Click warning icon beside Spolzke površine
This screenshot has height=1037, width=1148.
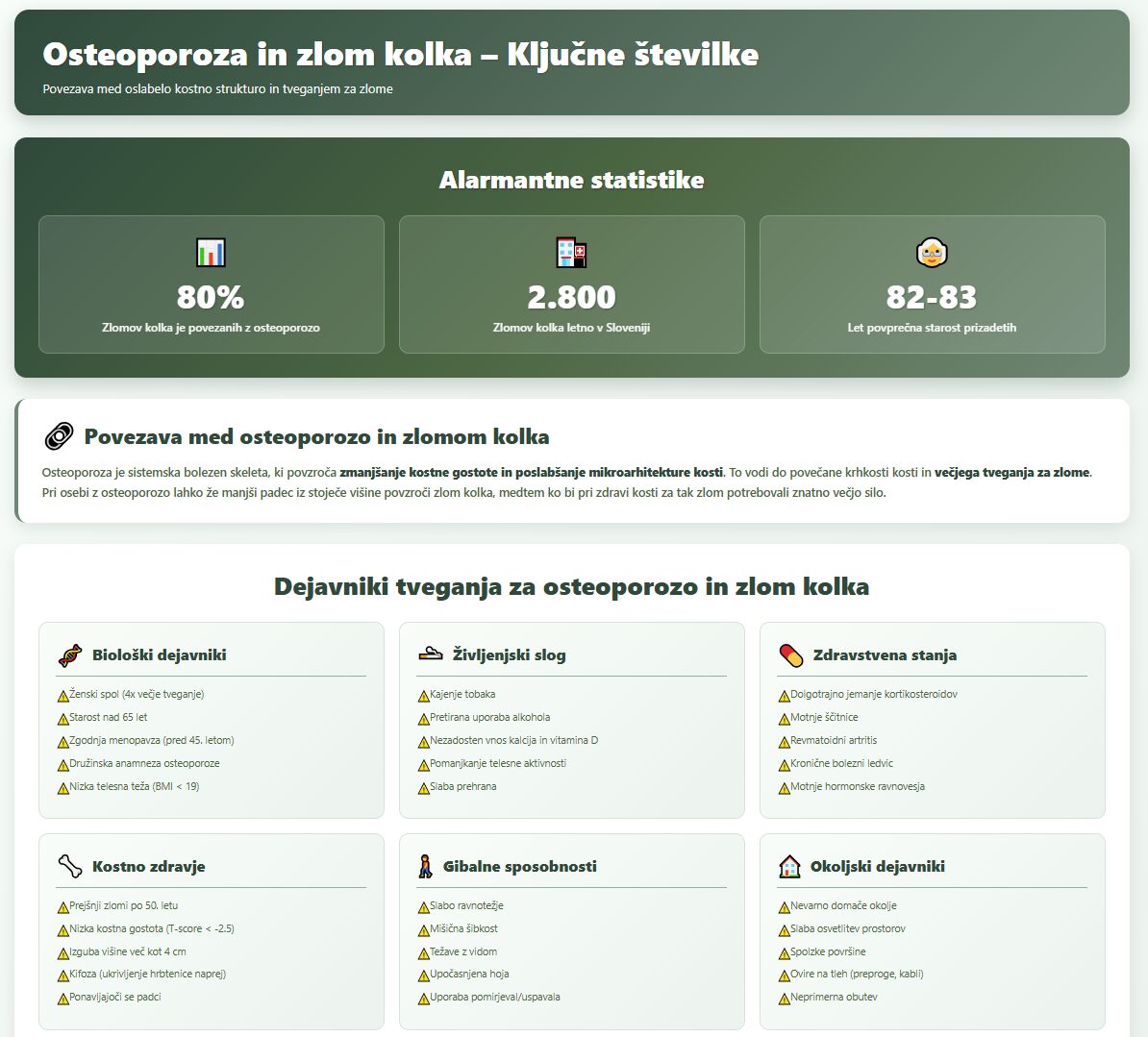[785, 952]
